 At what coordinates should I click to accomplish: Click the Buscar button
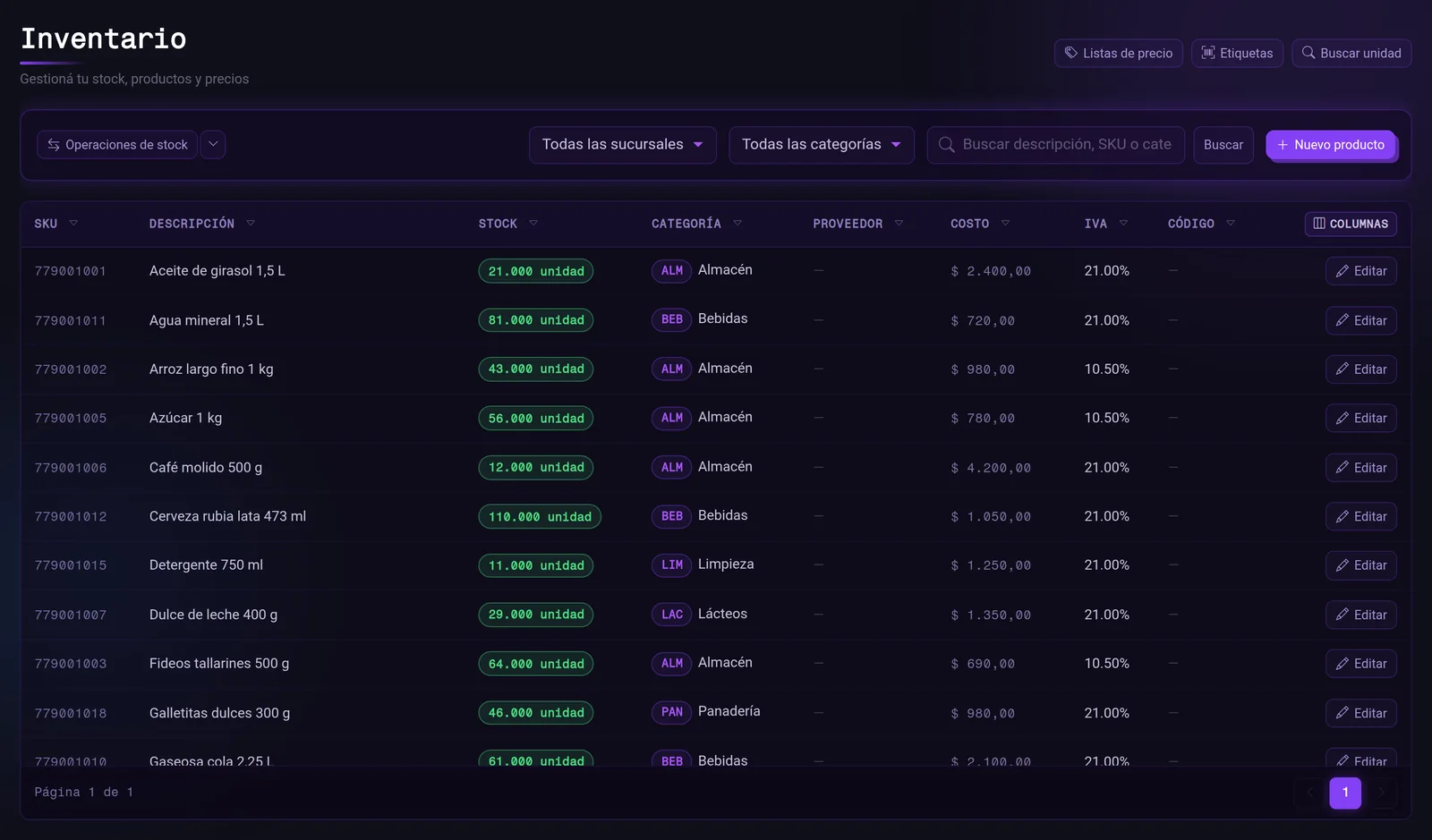coord(1223,145)
